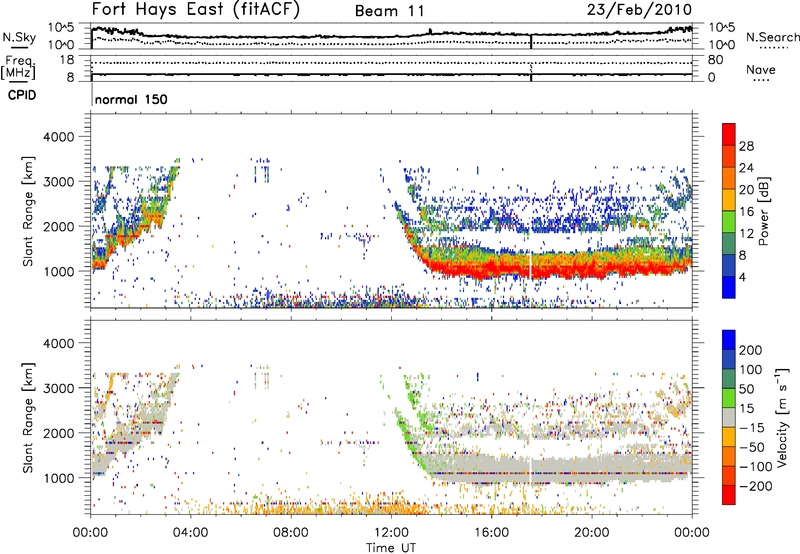The width and height of the screenshot is (800, 554).
Task: Click the '4000' tick on the power panel axis
Action: [x=59, y=137]
